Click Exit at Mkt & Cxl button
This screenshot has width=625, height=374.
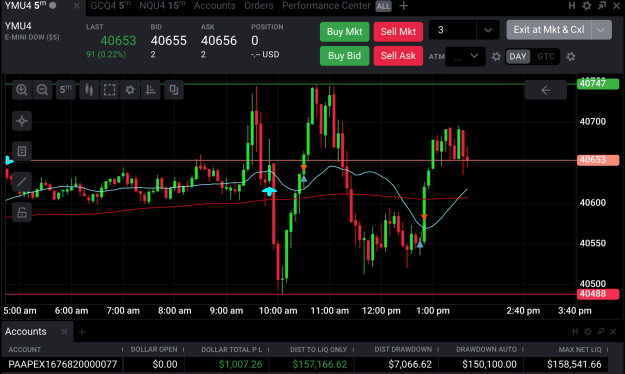(549, 30)
